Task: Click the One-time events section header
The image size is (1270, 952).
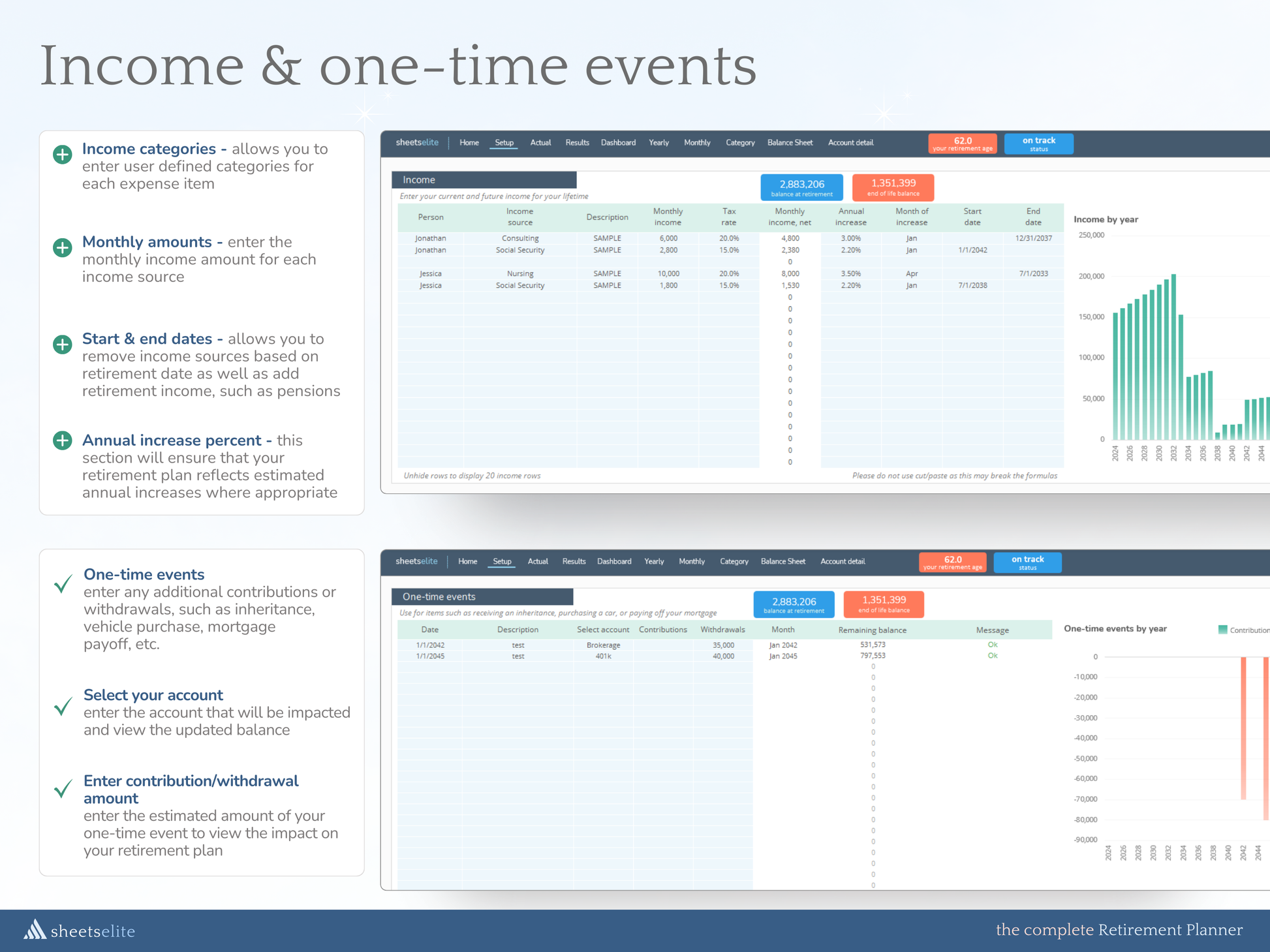Action: [x=482, y=596]
